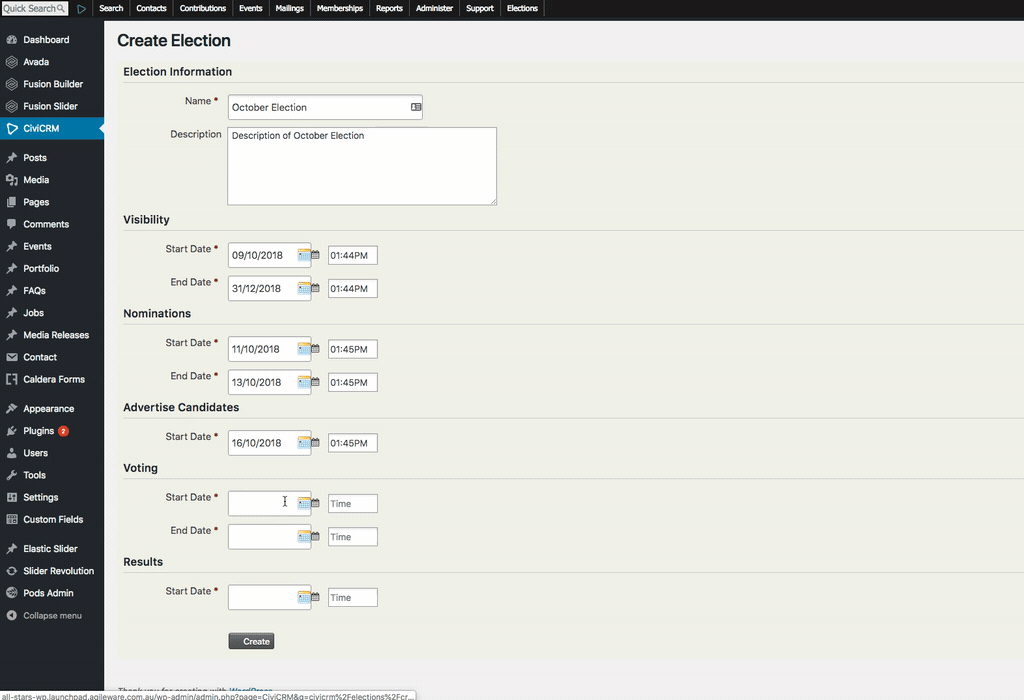Click in the Description text area
Viewport: 1024px width, 700px height.
coord(362,166)
